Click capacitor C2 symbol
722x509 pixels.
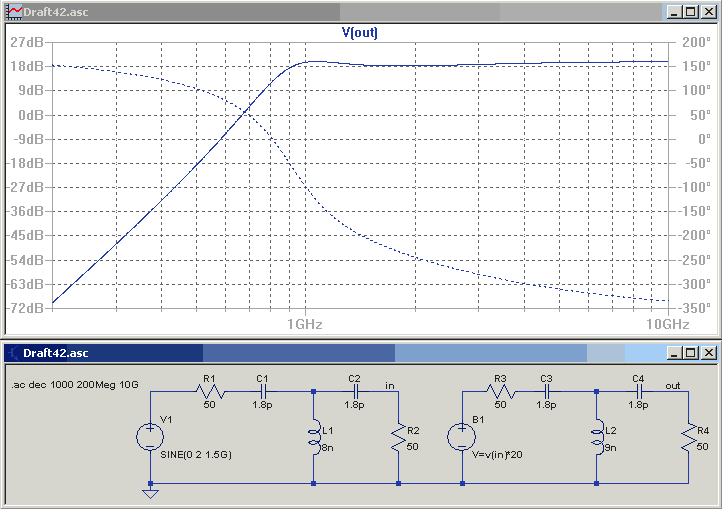355,392
